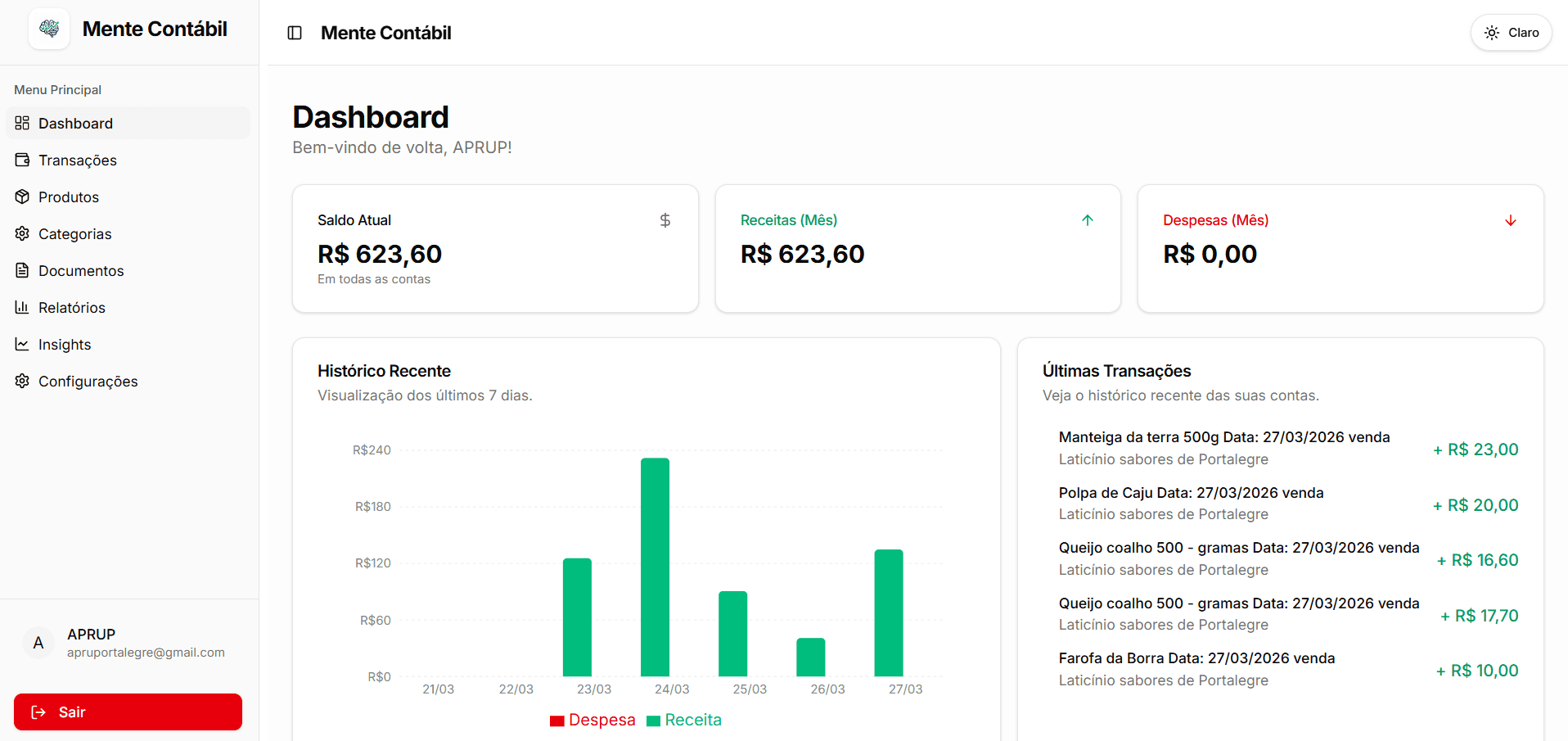This screenshot has width=1568, height=741.
Task: Click the brain logo icon in sidebar
Action: pyautogui.click(x=49, y=29)
